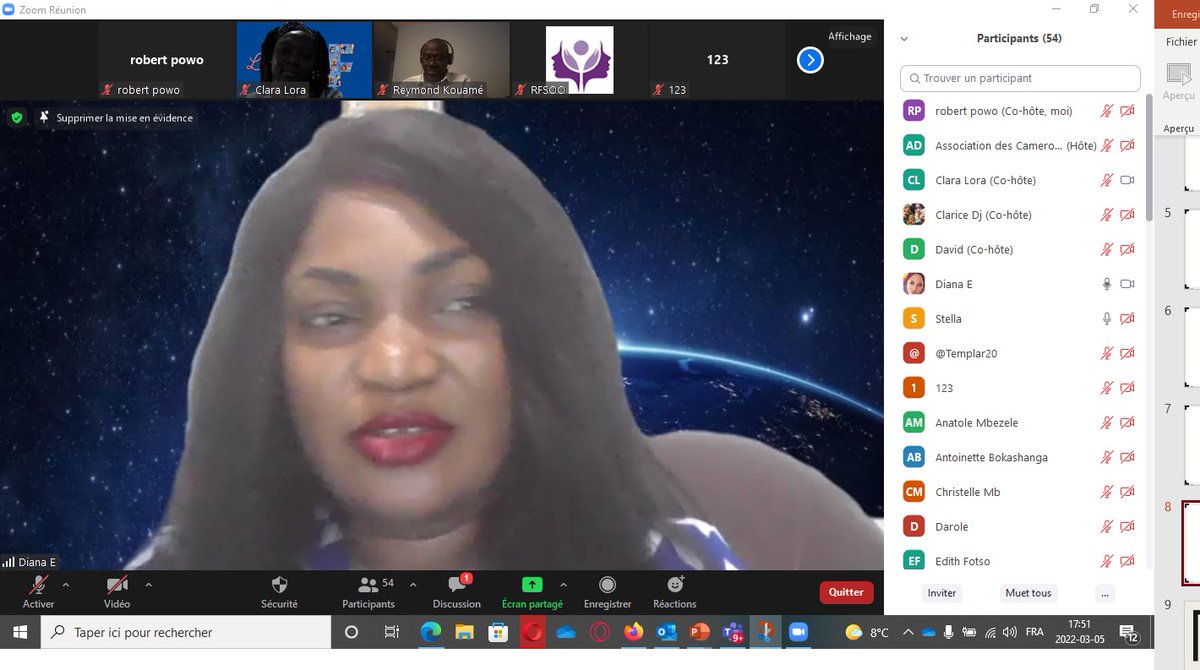Click the red Quitter button
The image size is (1200, 670).
(x=846, y=592)
